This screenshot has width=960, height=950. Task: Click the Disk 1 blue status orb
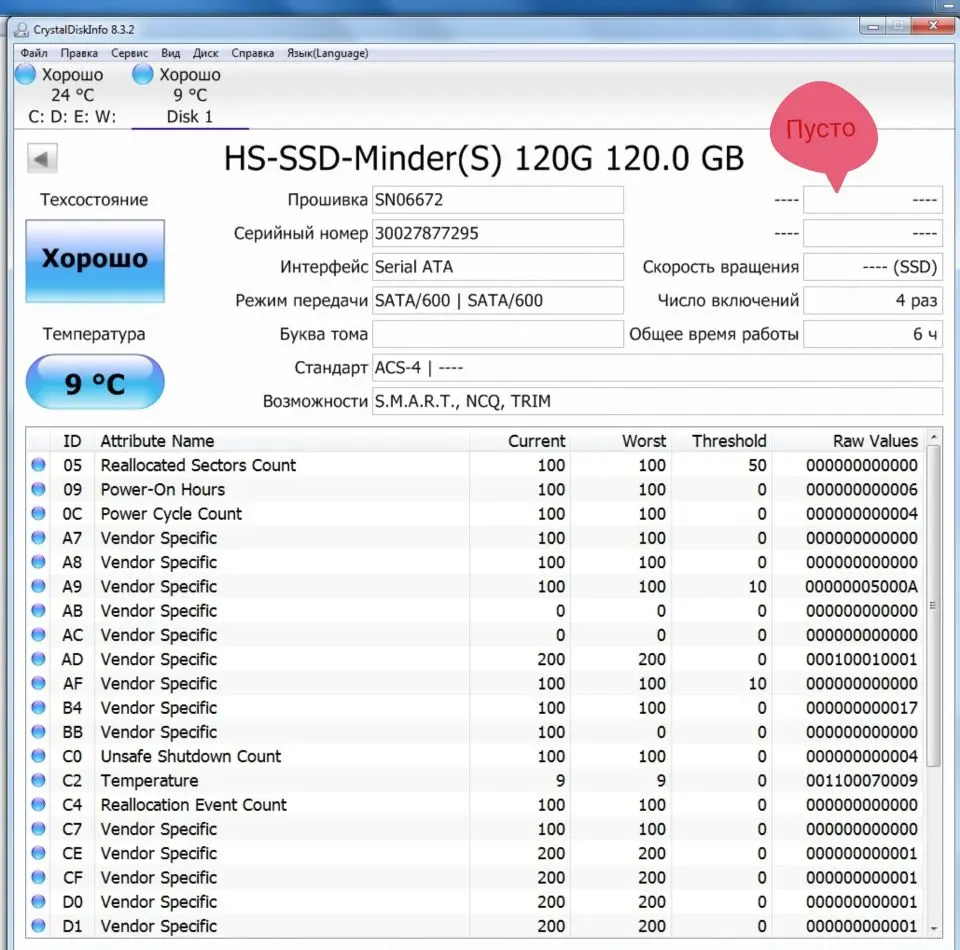coord(144,75)
